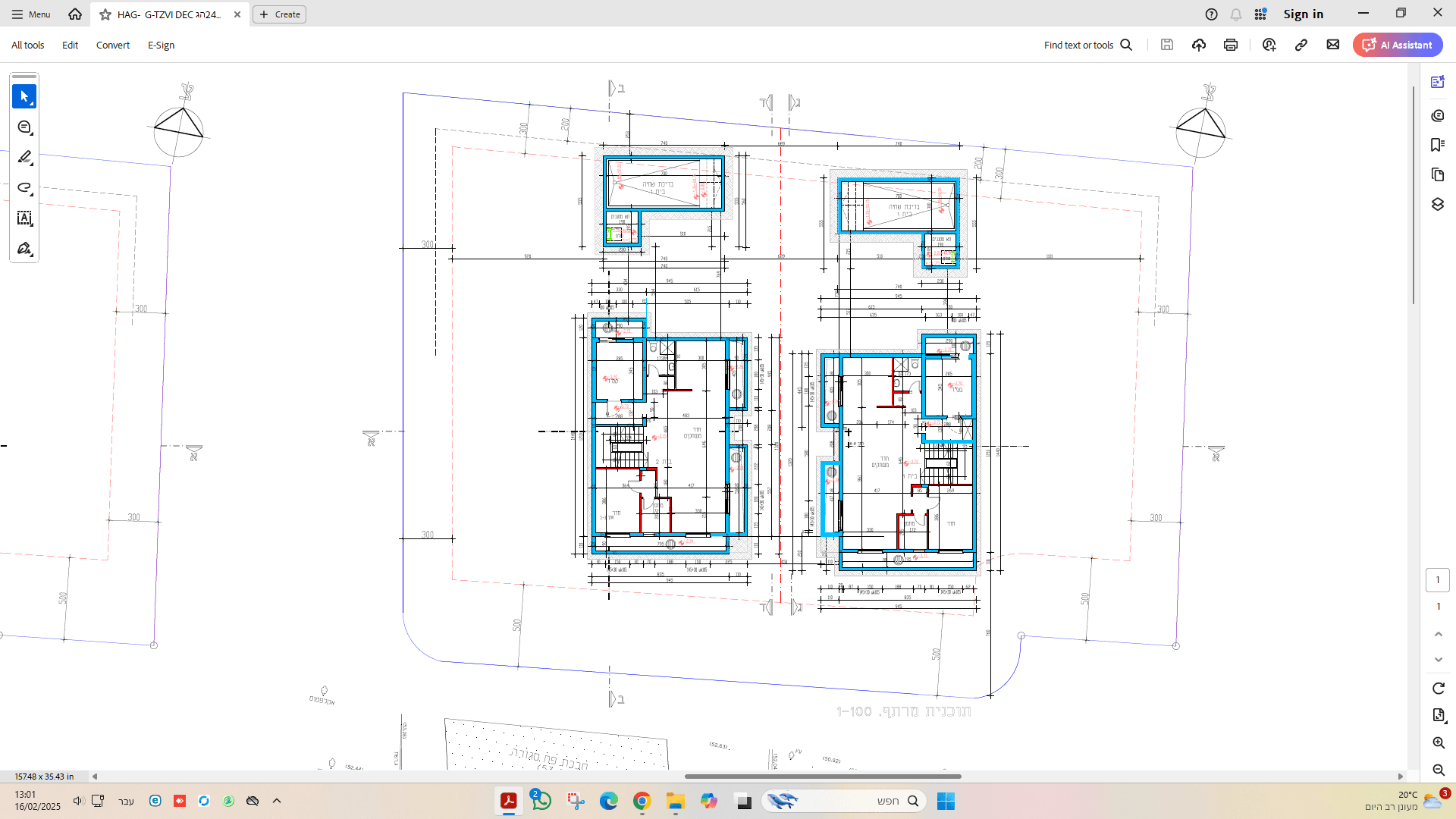Save the file with the disk icon
The image size is (1456, 819).
pos(1167,45)
